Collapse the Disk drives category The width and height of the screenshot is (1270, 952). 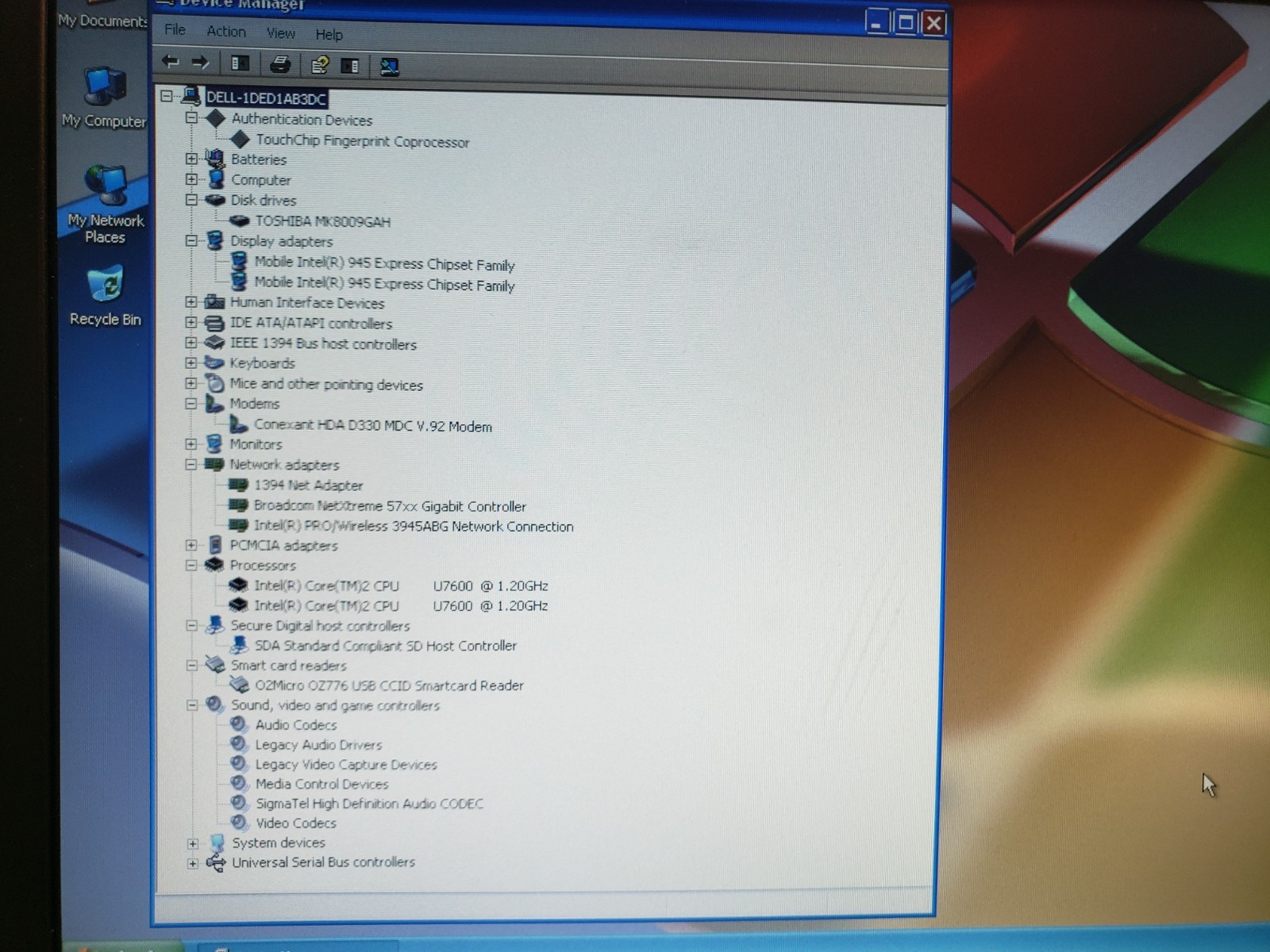coord(191,200)
